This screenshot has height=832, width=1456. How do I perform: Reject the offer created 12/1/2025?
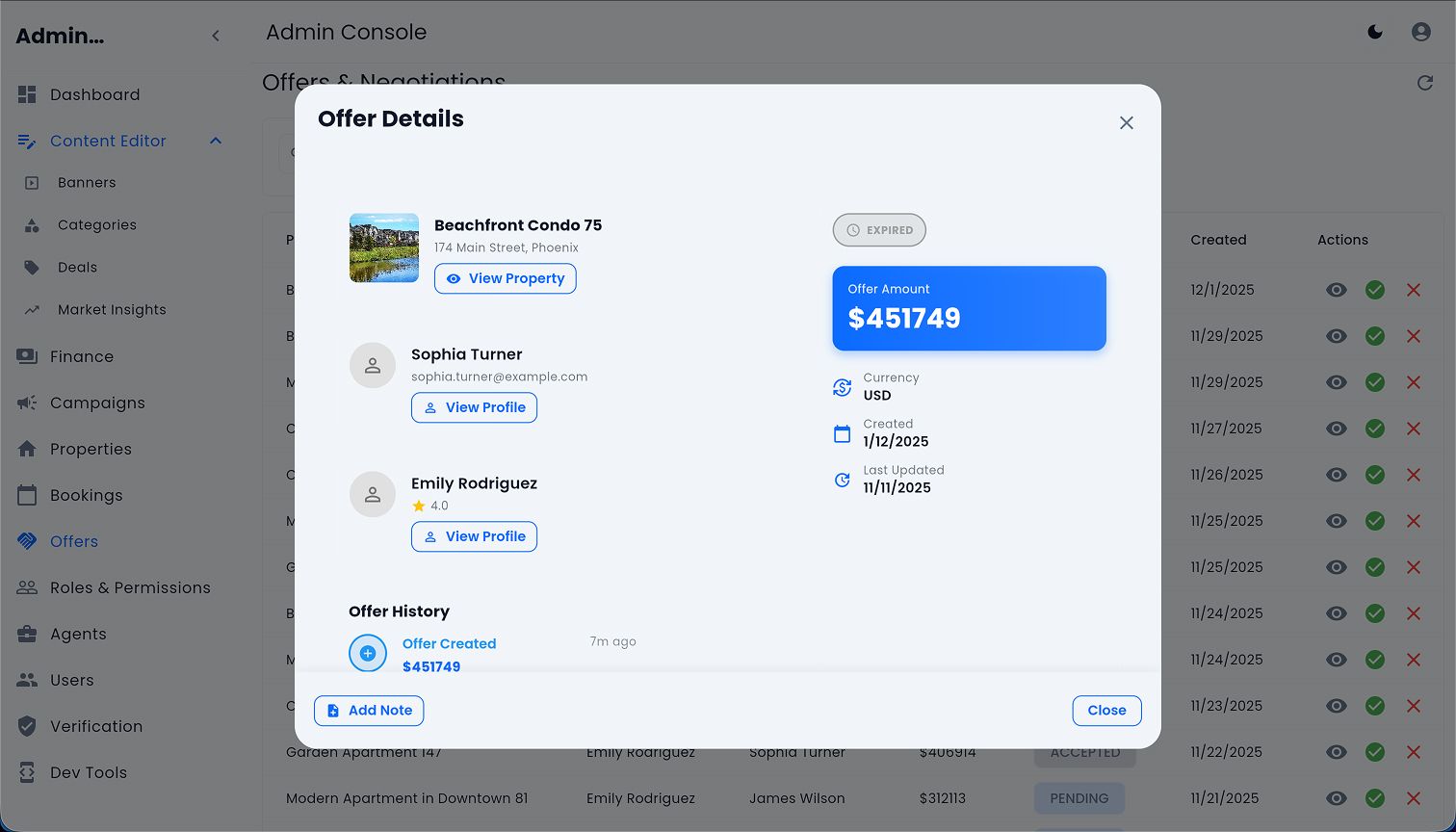tap(1414, 290)
